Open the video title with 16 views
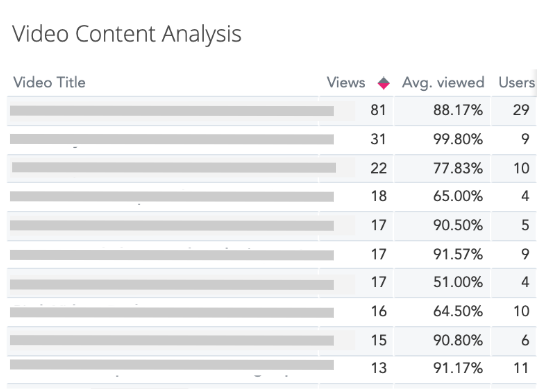Screen dimensions: 556x392 click(x=172, y=312)
